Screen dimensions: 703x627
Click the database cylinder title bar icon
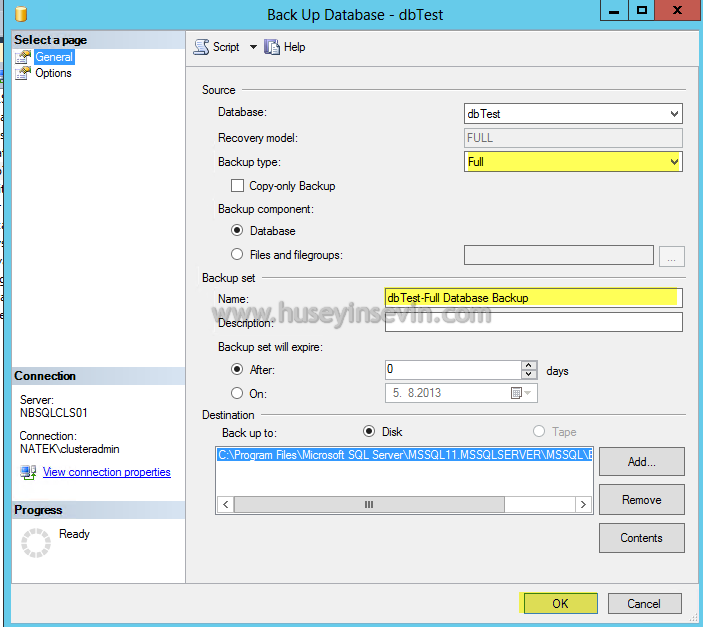(x=21, y=14)
